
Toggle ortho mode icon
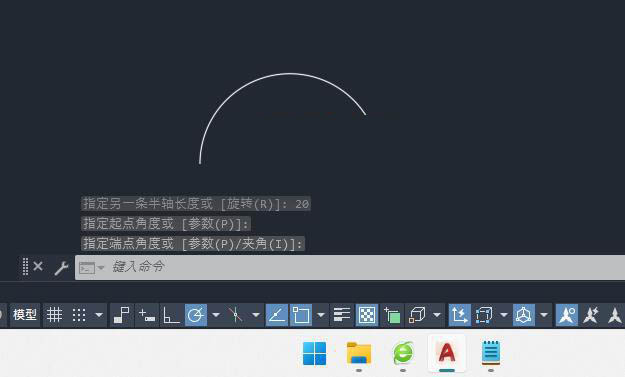pos(171,315)
